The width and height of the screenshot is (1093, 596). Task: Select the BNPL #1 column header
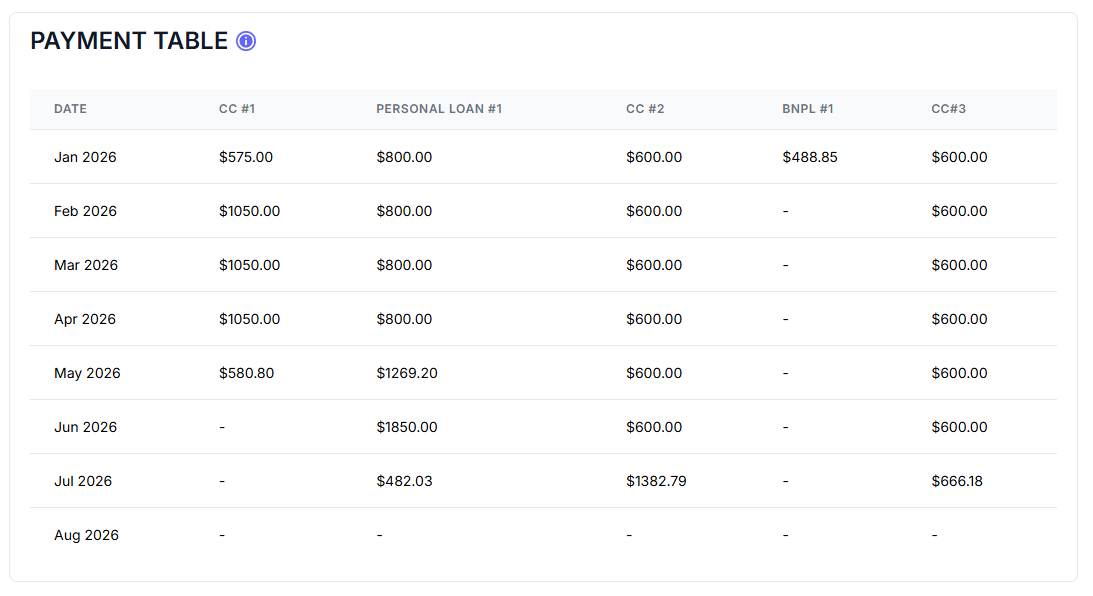click(x=808, y=109)
